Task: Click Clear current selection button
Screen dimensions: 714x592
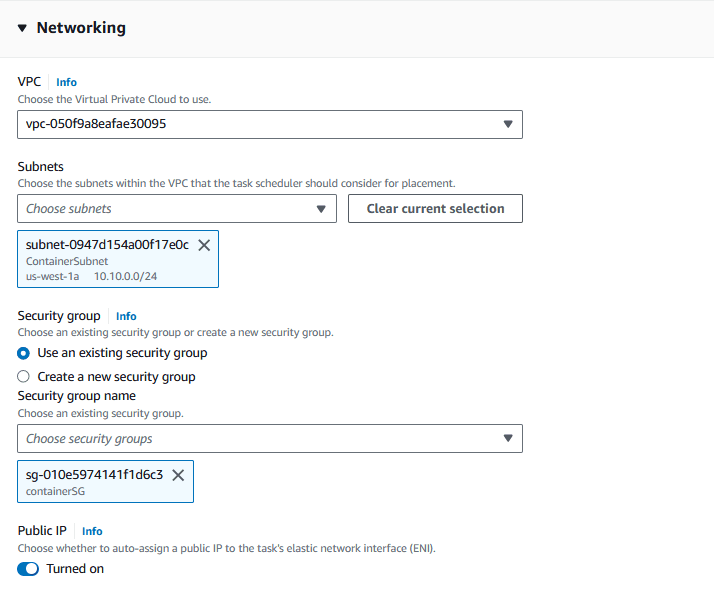Action: (x=435, y=209)
